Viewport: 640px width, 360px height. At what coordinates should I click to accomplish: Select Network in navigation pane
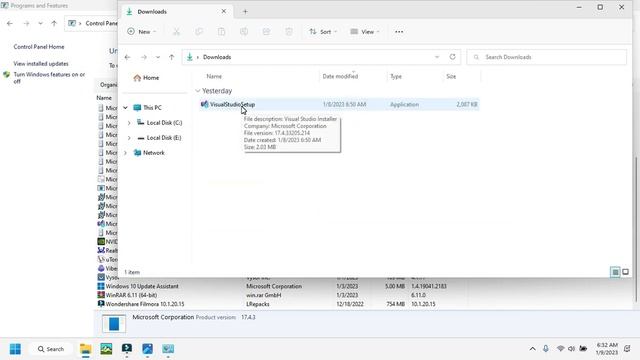click(149, 153)
